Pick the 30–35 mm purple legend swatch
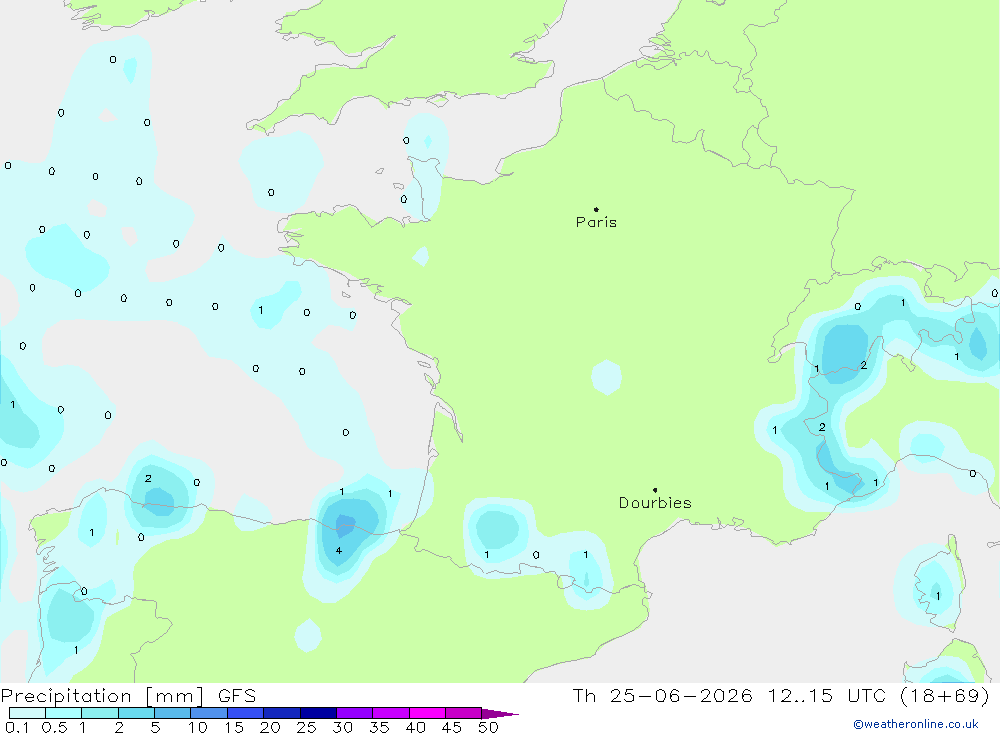Image resolution: width=1000 pixels, height=733 pixels. tap(355, 713)
